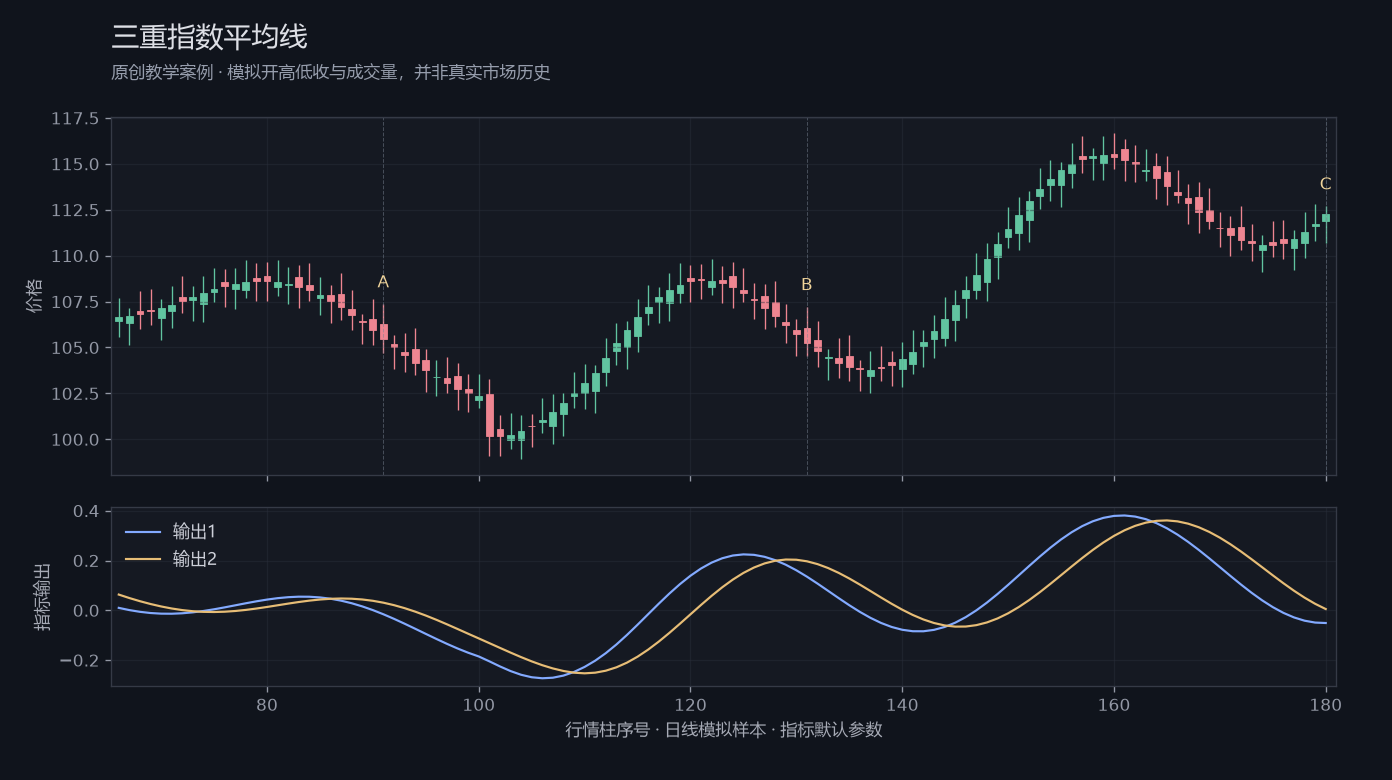Click marker label A on price chart
Image resolution: width=1392 pixels, height=780 pixels.
(383, 282)
